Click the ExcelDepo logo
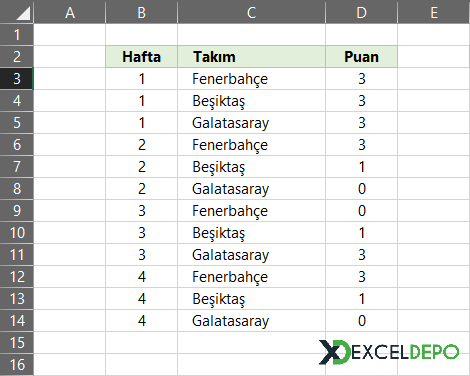470x376 pixels. (x=389, y=352)
